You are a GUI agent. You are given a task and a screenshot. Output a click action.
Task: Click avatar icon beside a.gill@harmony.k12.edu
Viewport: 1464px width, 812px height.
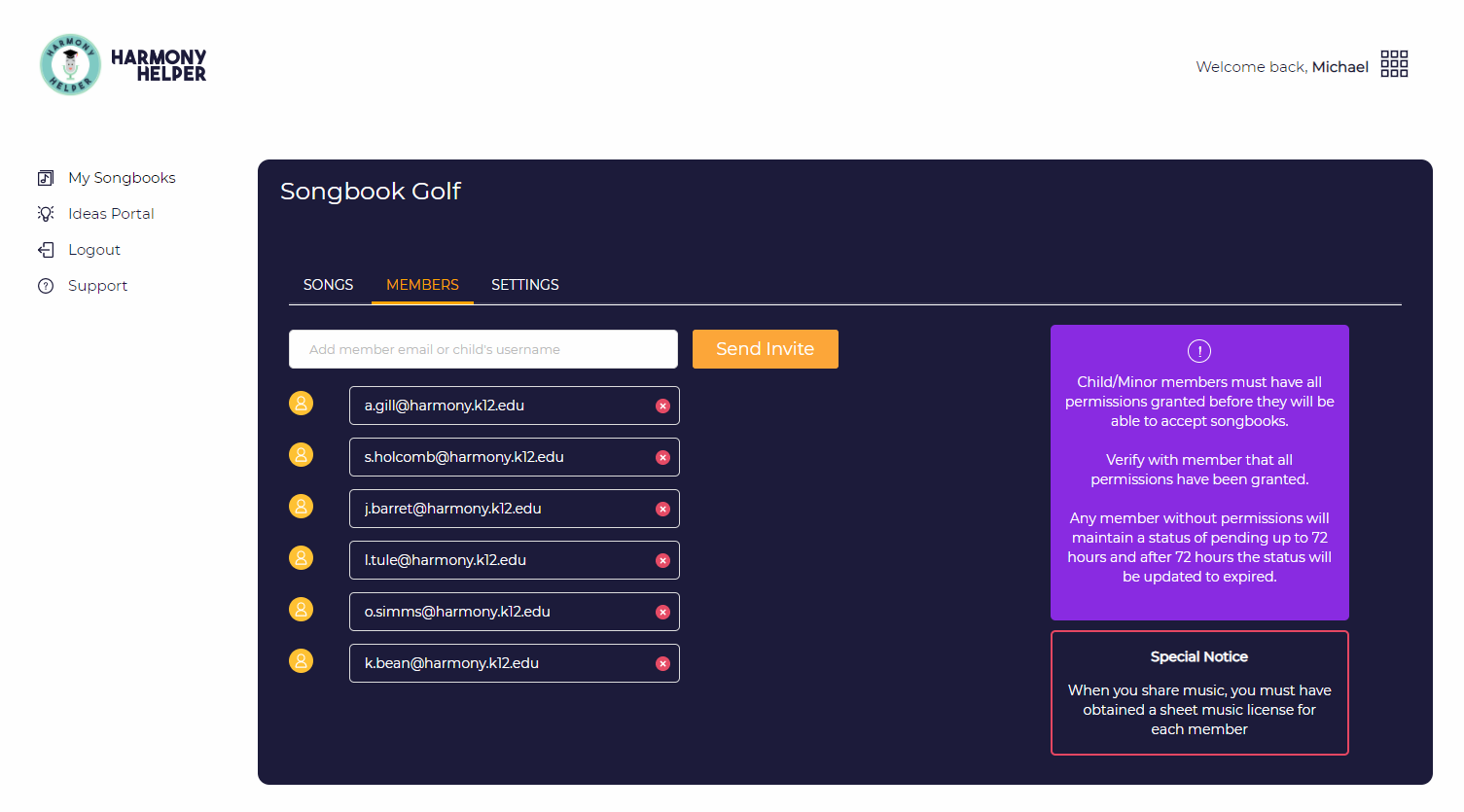tap(302, 403)
